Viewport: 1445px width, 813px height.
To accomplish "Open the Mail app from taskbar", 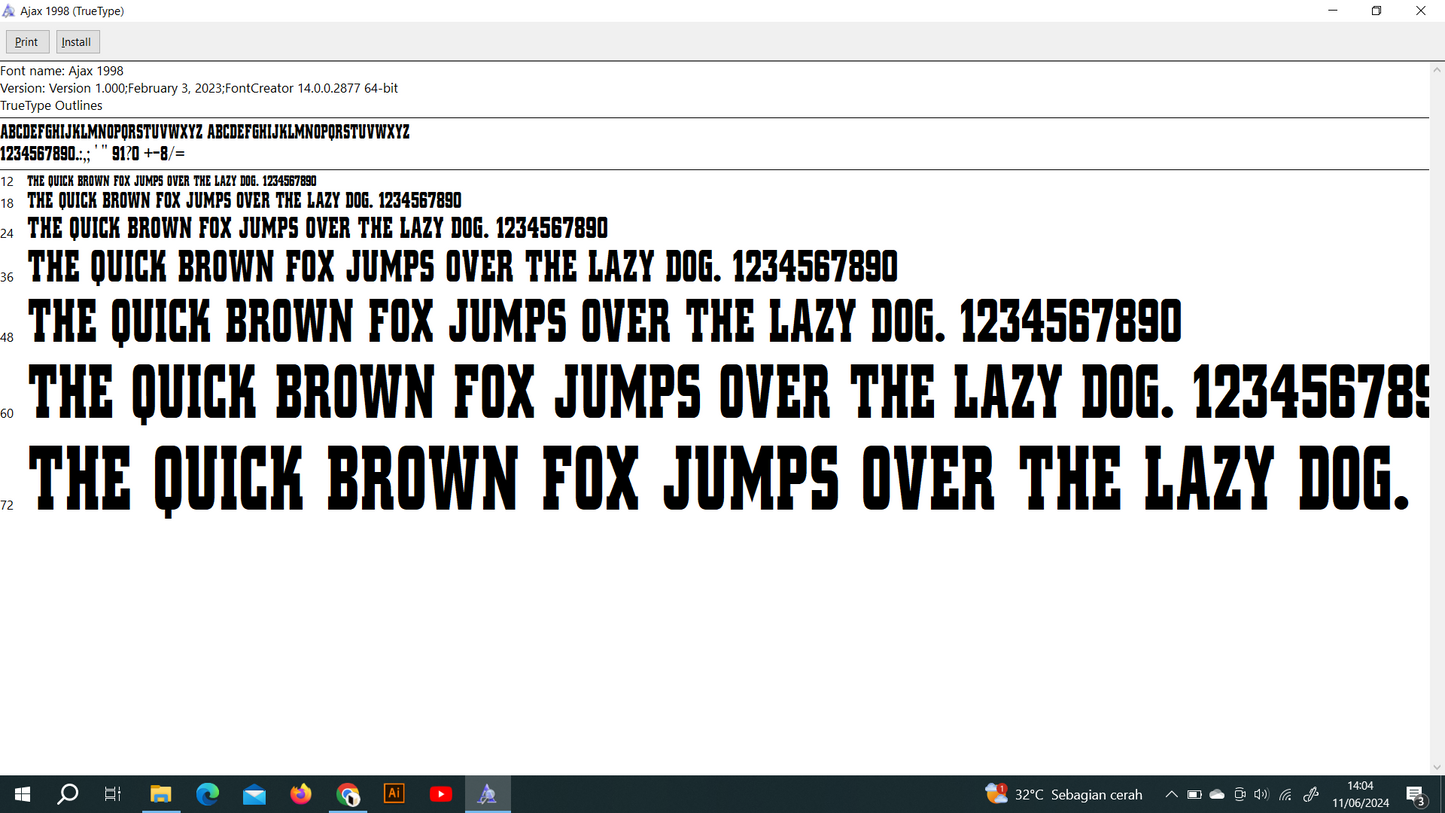I will point(254,794).
